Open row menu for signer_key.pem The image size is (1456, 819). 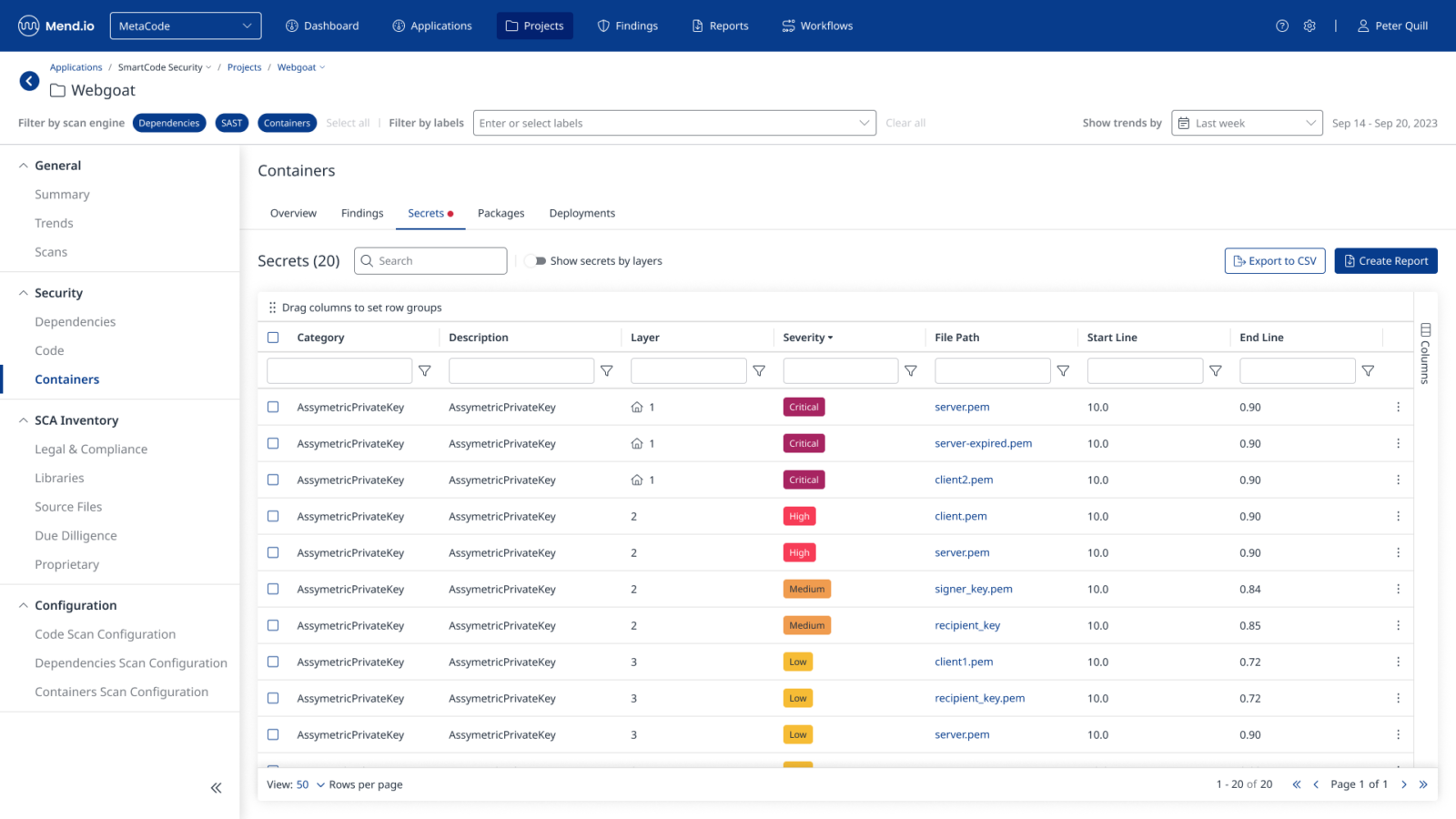point(1398,589)
